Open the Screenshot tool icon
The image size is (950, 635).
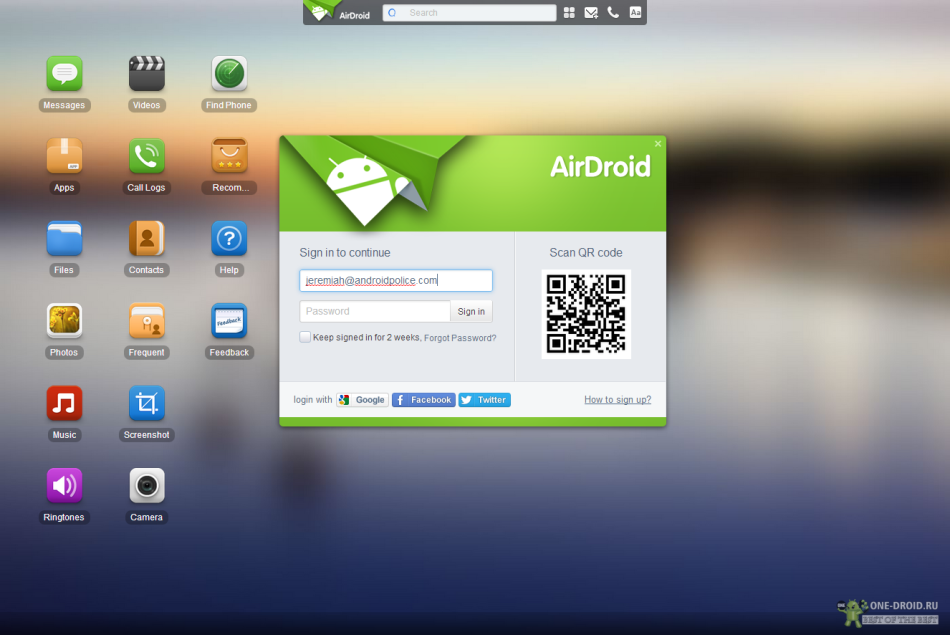[146, 404]
